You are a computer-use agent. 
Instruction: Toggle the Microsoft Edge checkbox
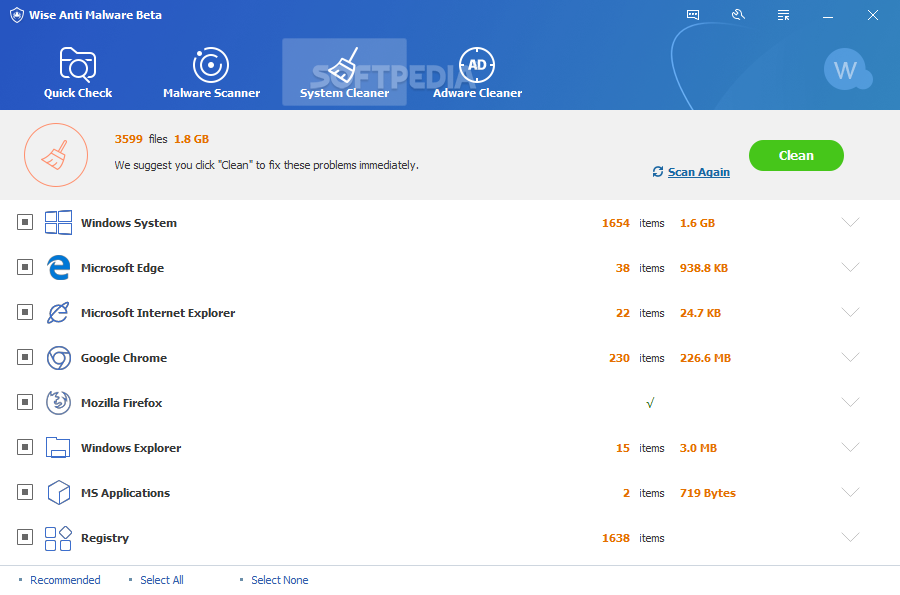tap(25, 267)
